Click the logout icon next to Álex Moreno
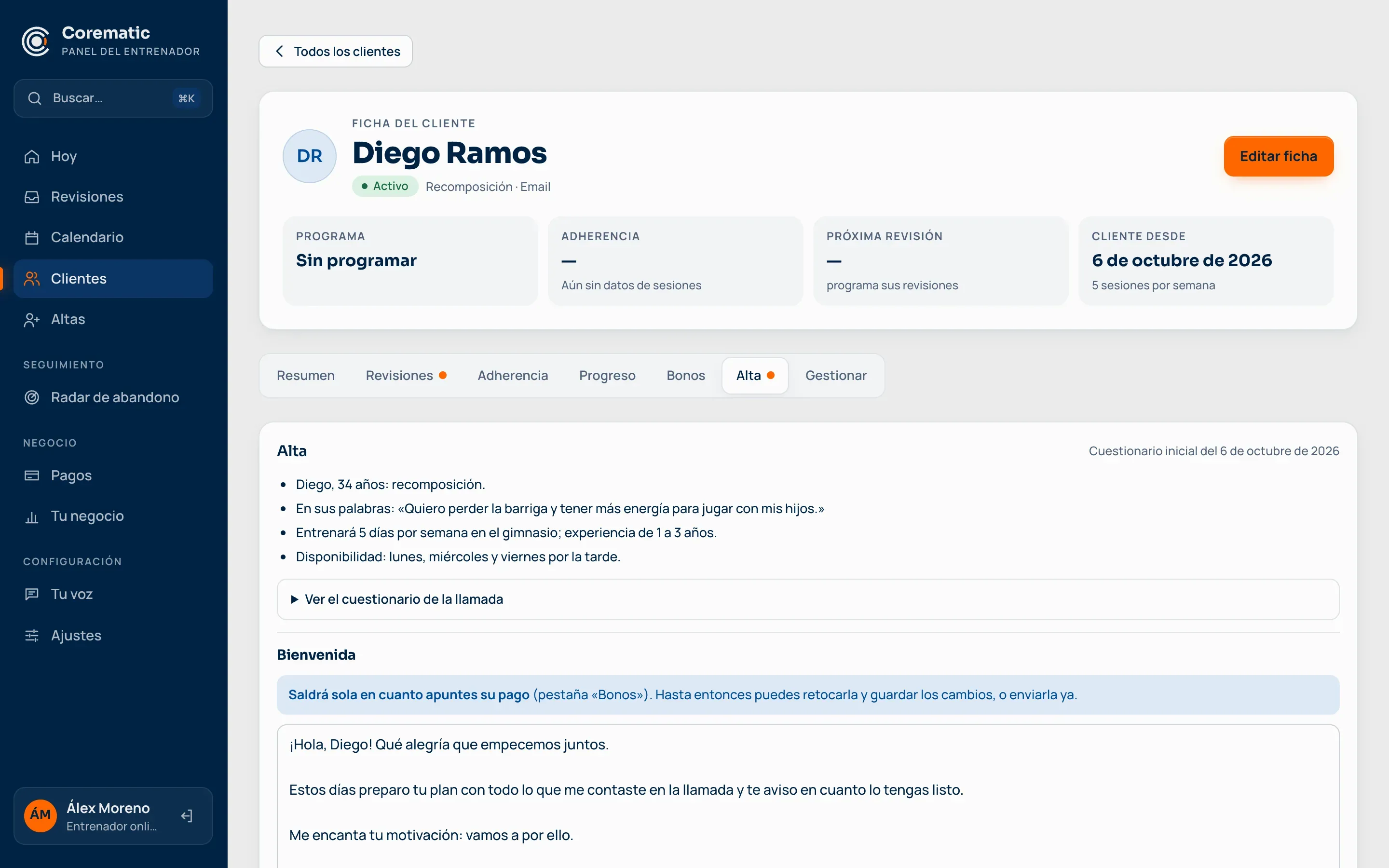 (x=187, y=816)
